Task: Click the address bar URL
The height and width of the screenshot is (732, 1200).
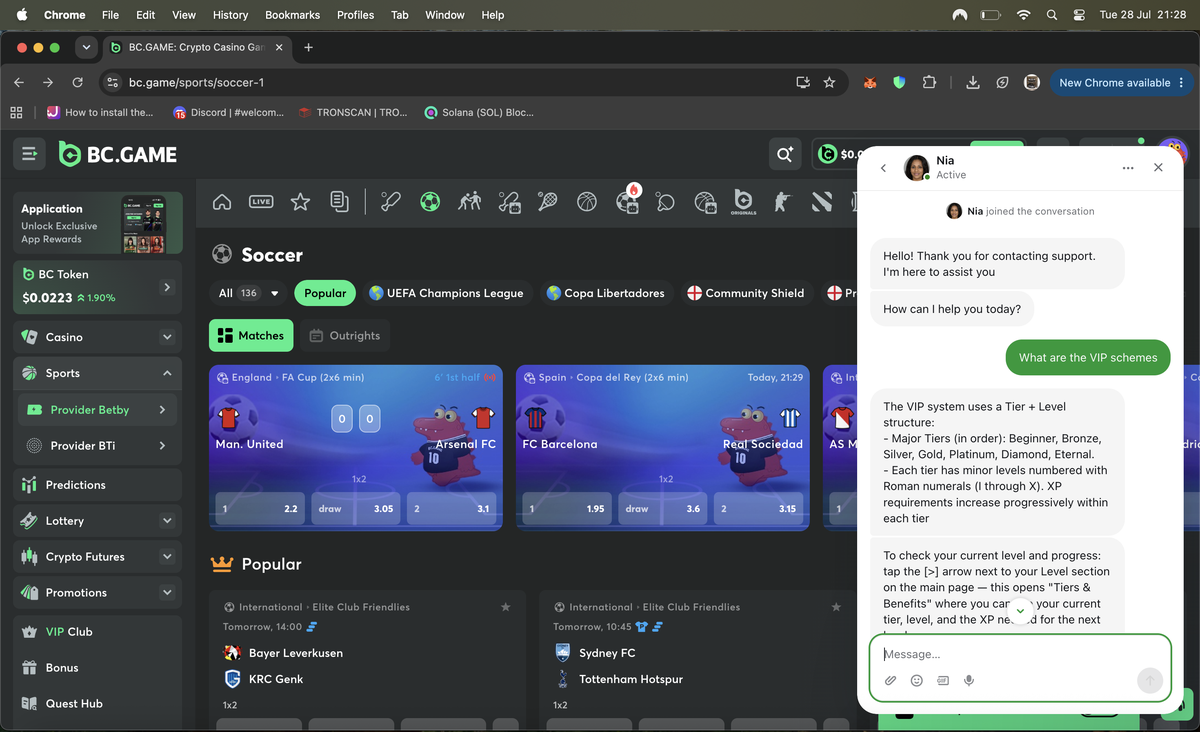Action: tap(196, 83)
